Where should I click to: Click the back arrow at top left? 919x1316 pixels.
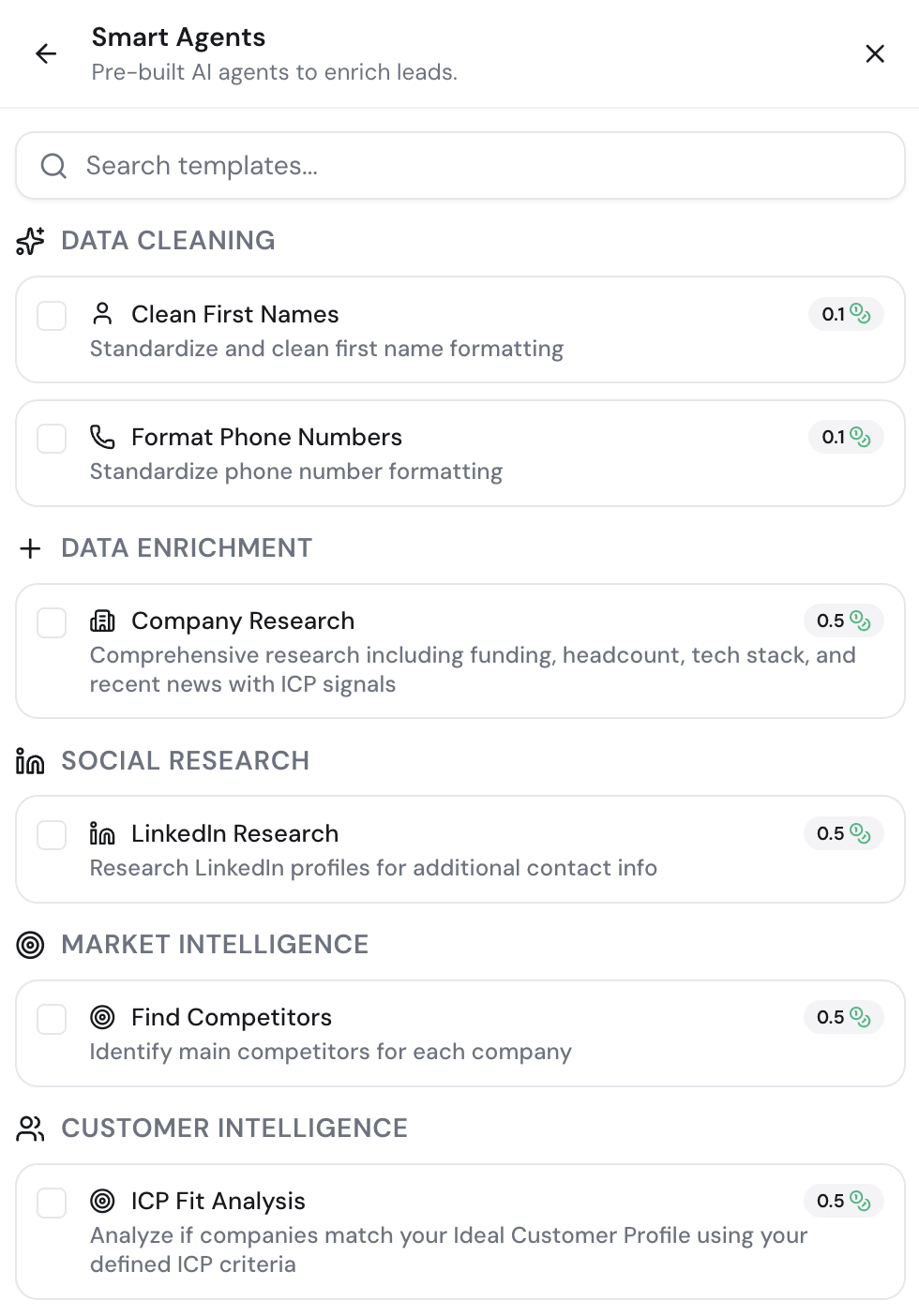coord(45,53)
